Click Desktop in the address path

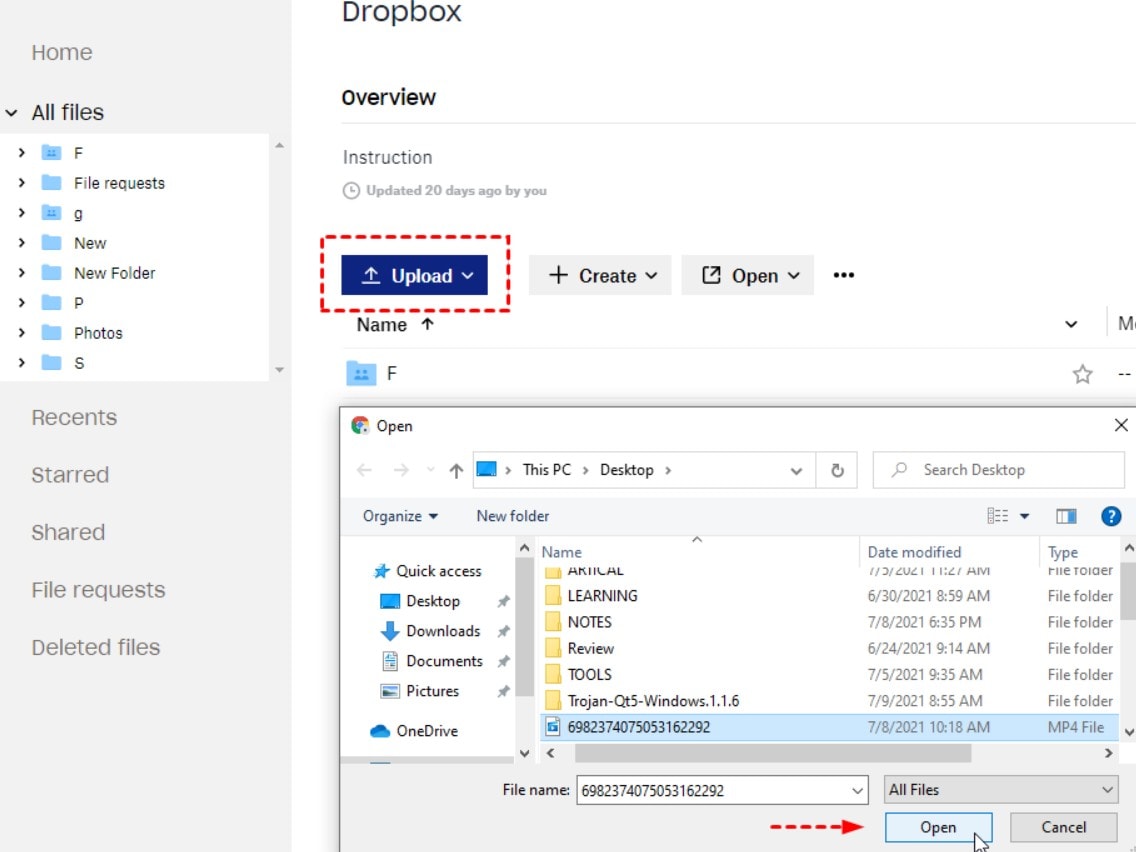[x=627, y=469]
